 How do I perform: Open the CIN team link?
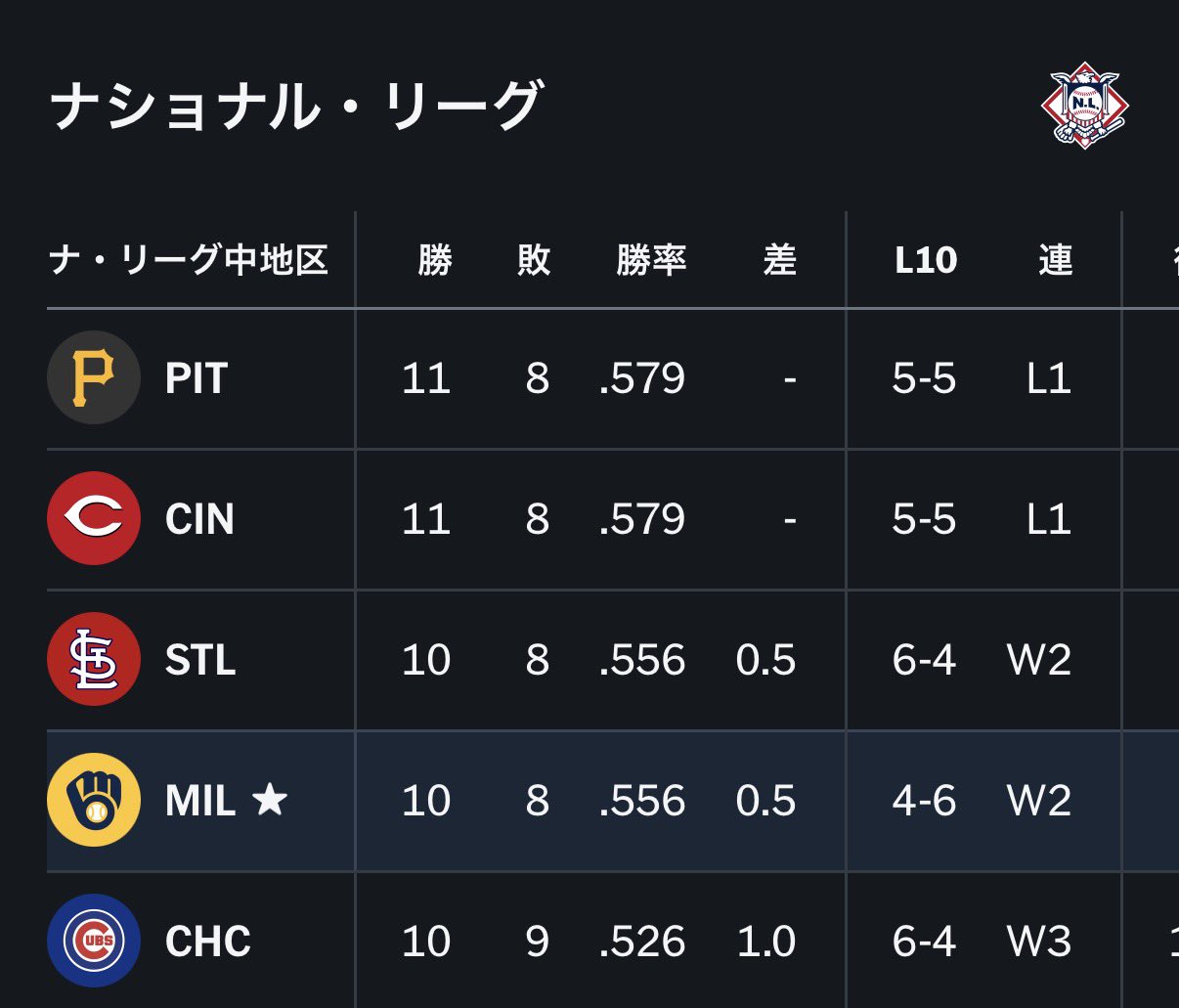coord(199,519)
